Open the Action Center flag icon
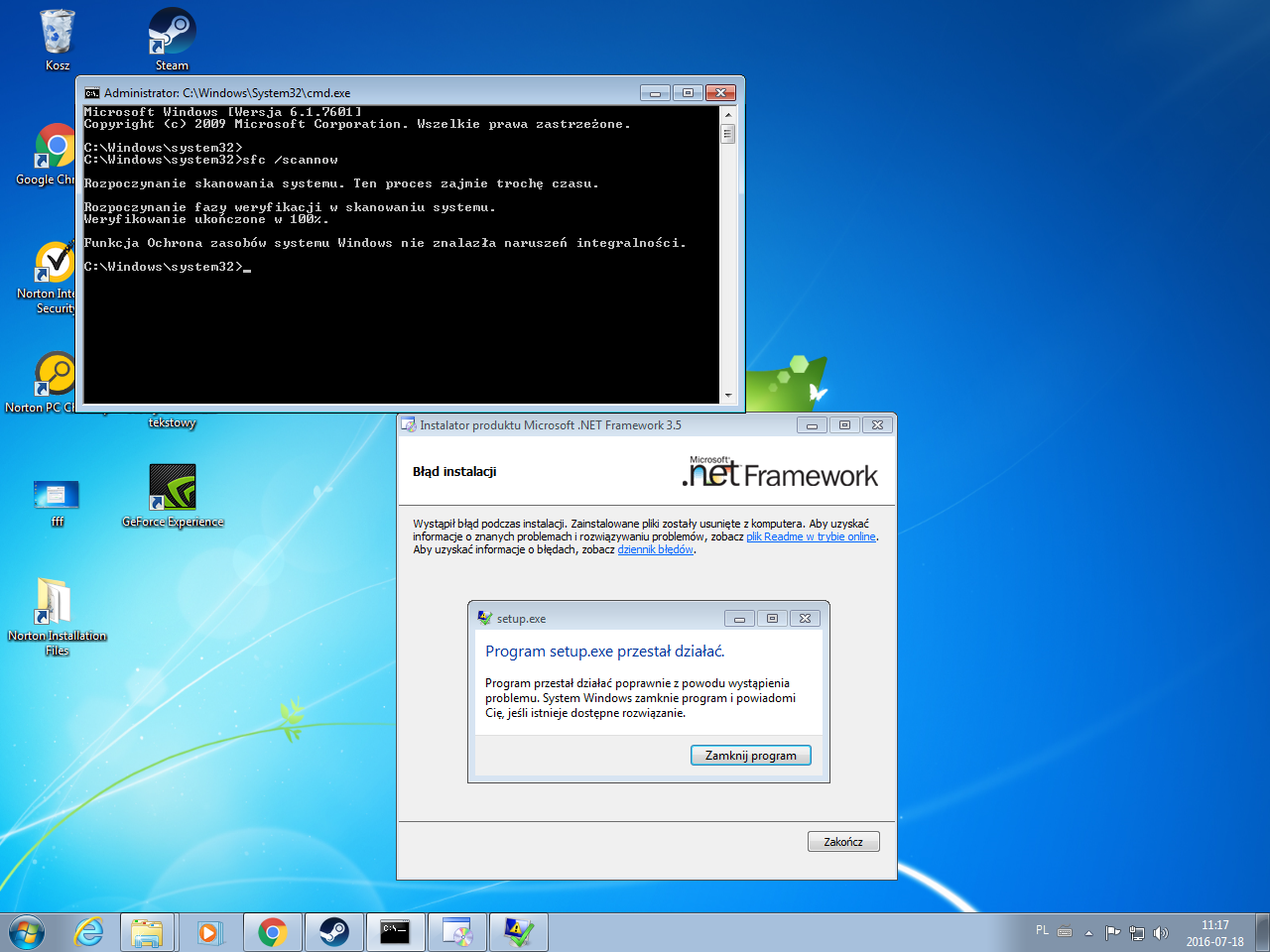 1112,933
